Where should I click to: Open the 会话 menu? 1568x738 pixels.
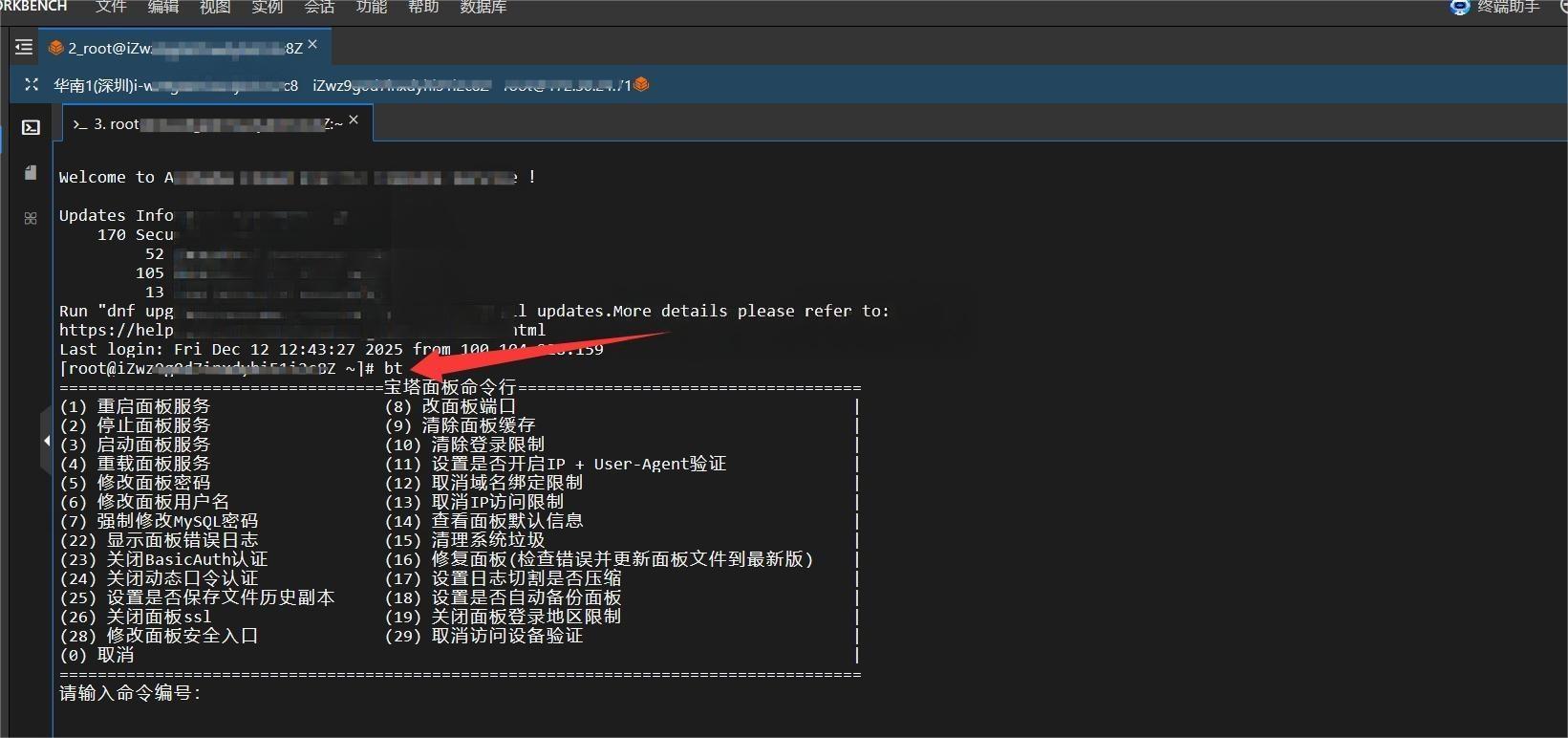[x=319, y=7]
